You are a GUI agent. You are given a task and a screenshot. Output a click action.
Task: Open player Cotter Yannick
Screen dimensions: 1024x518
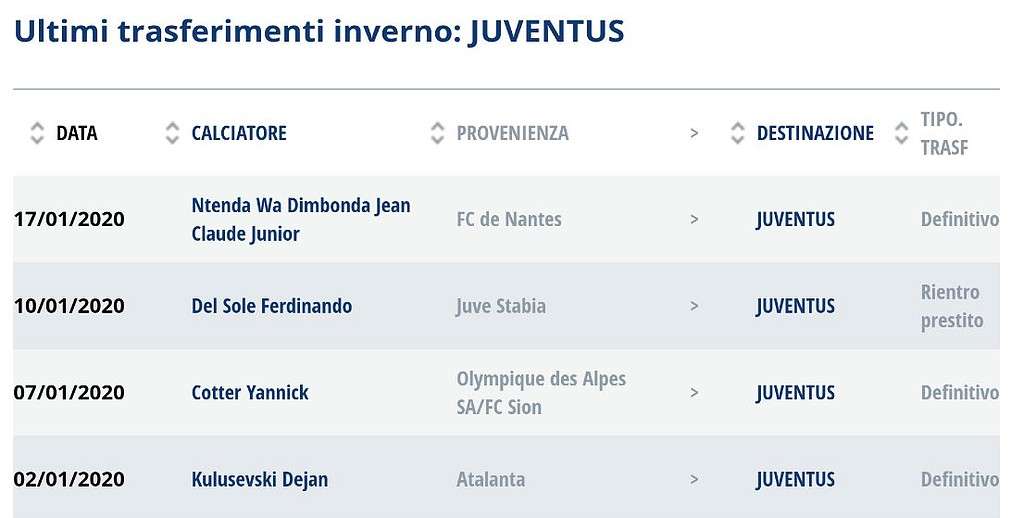250,393
